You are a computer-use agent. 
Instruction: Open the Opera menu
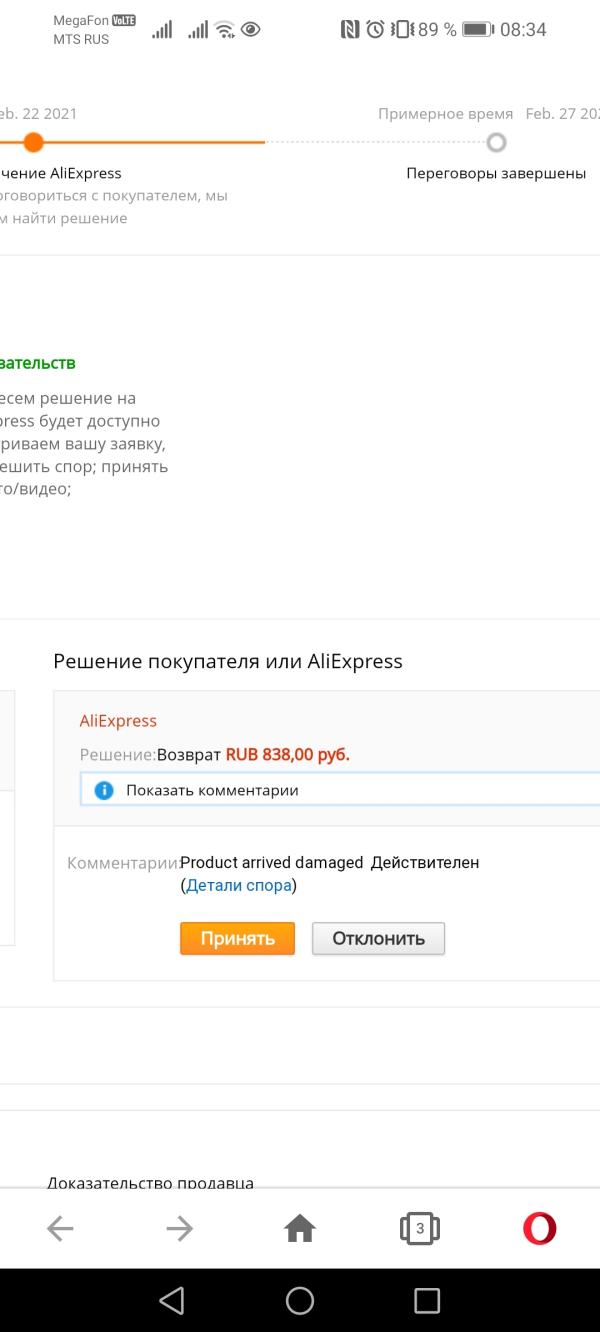pos(540,1228)
